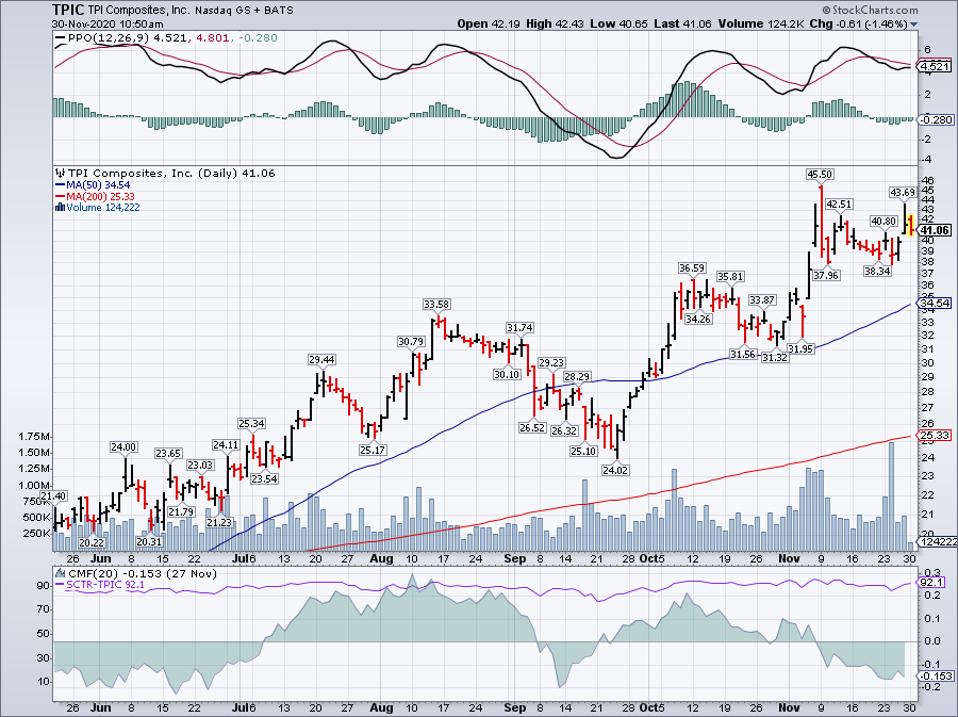Viewport: 958px width, 717px height.
Task: Click the 41.06 last price flag on axis
Action: coord(935,230)
